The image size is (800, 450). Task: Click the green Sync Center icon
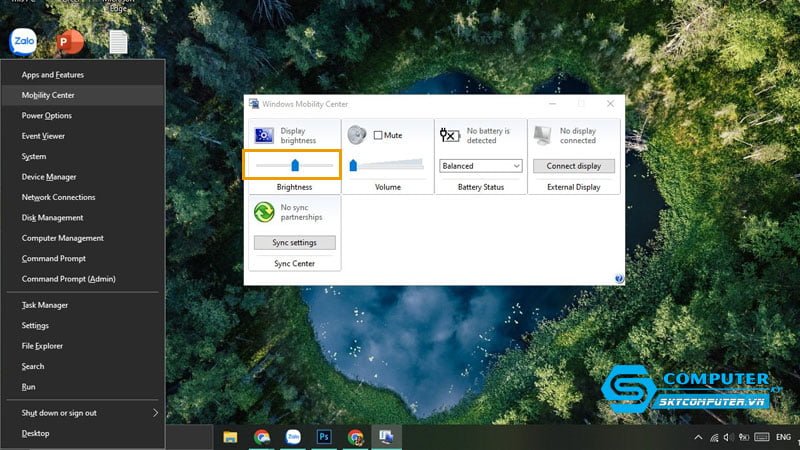264,211
